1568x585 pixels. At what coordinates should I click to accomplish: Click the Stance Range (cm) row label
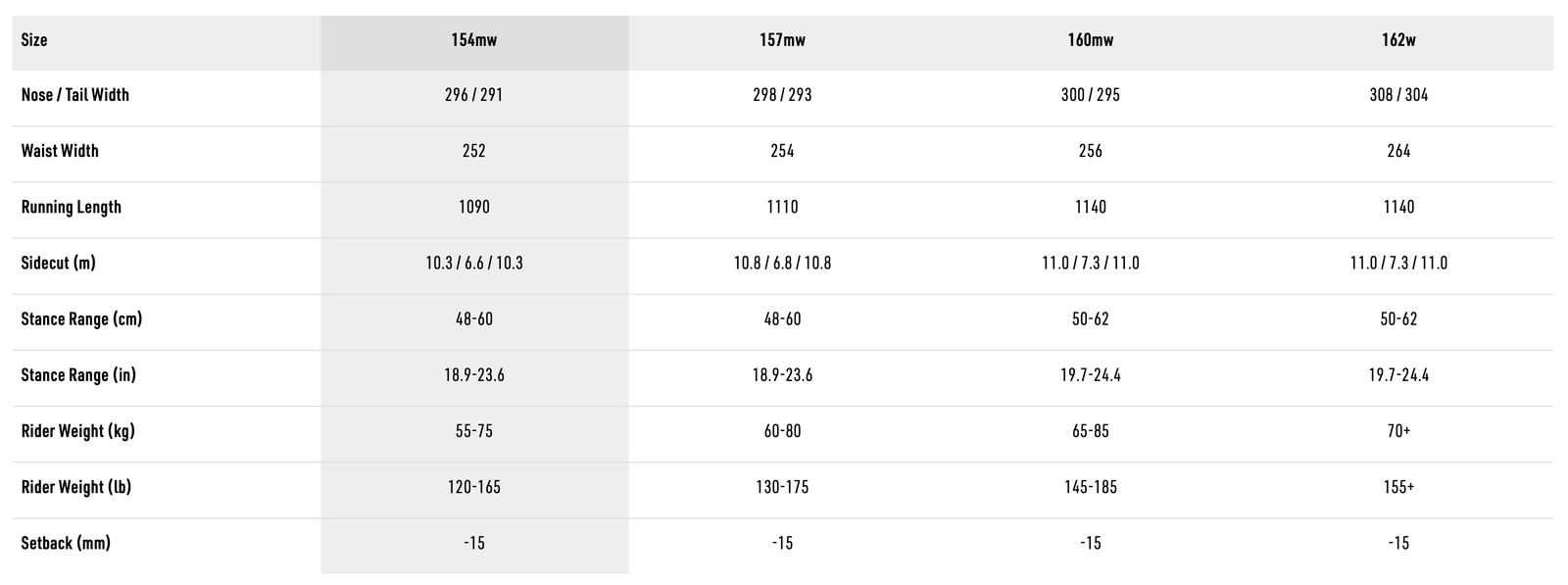click(81, 318)
